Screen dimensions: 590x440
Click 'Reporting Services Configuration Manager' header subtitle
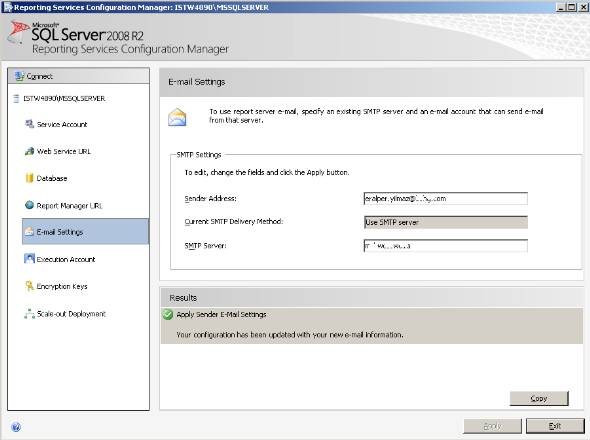130,49
